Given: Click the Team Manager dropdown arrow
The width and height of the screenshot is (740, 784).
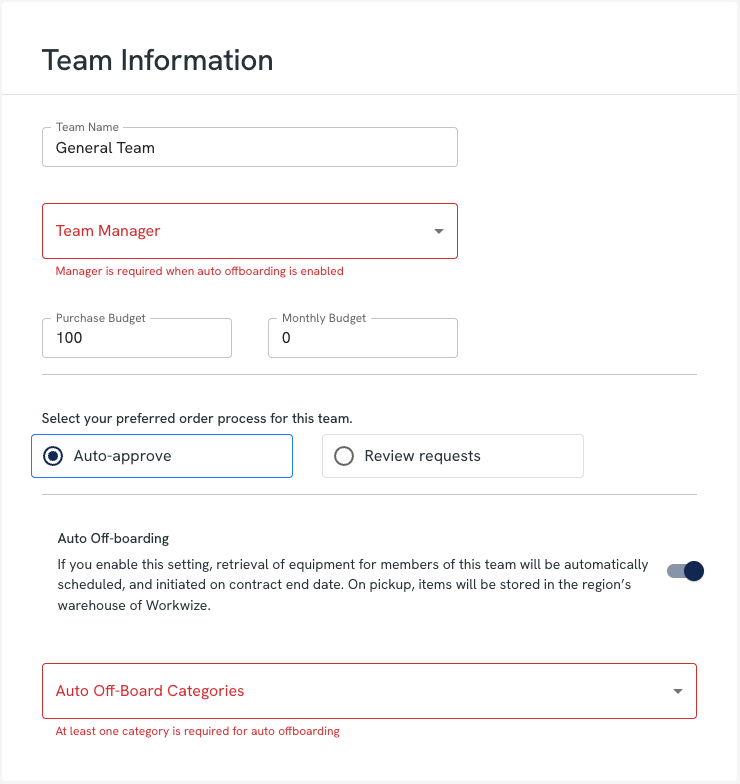Looking at the screenshot, I should point(438,231).
